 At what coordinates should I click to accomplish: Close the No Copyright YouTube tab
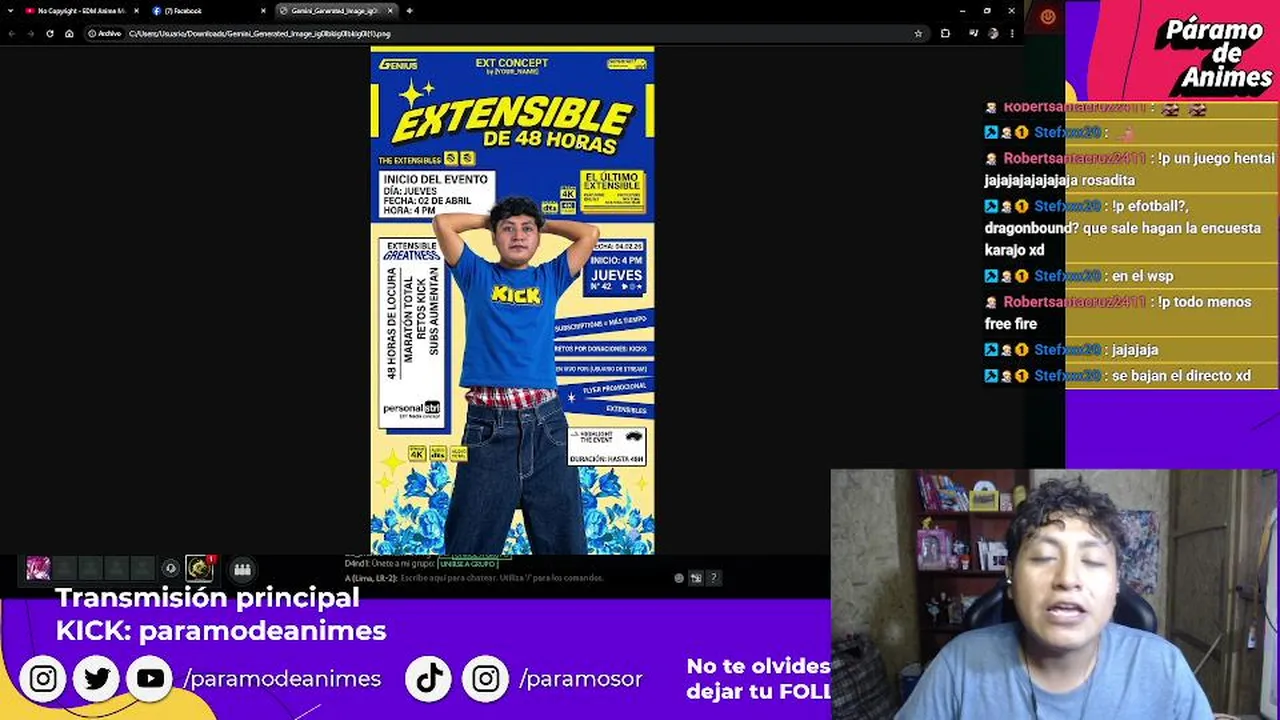click(x=134, y=11)
